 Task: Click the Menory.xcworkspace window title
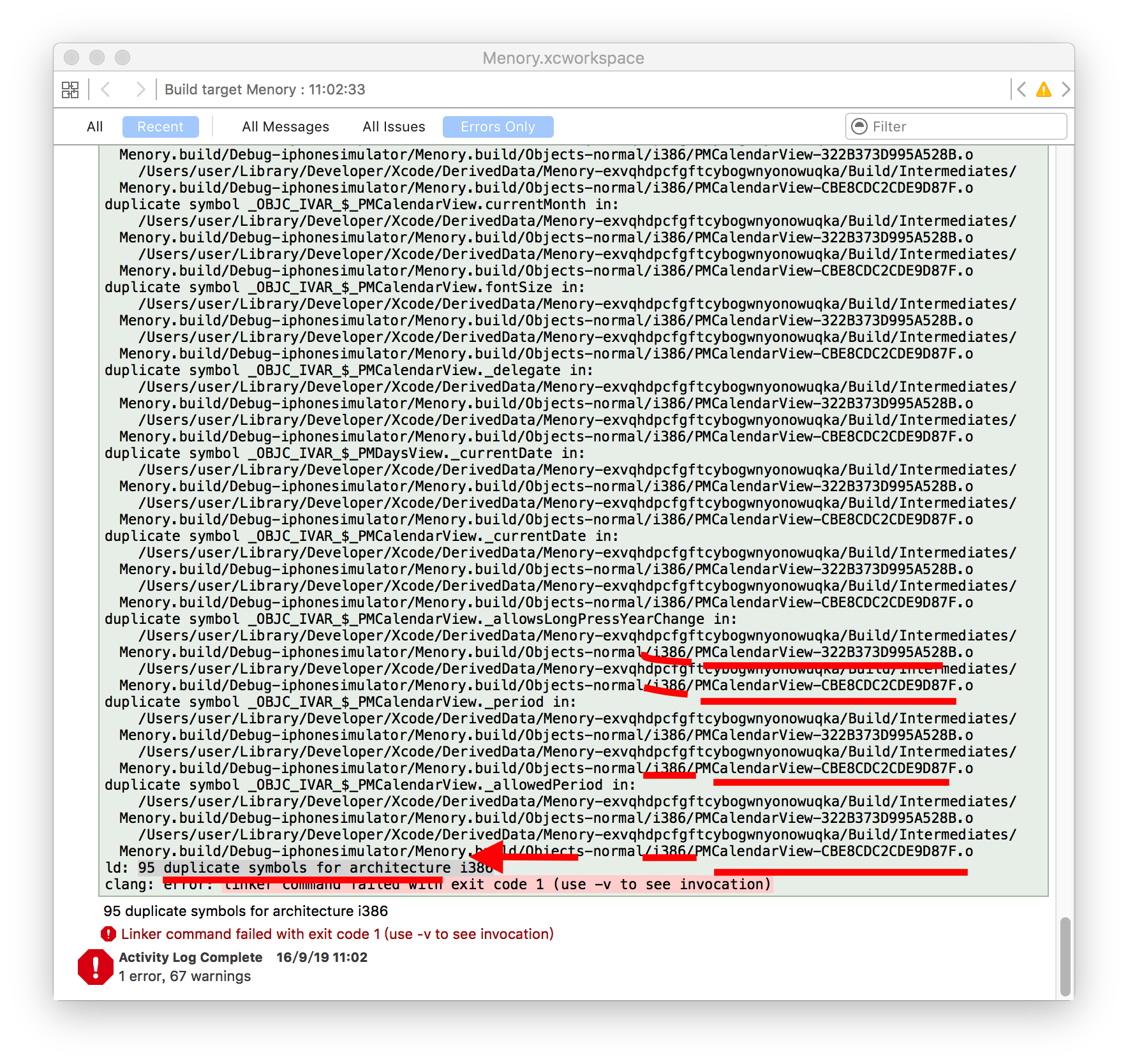[563, 58]
